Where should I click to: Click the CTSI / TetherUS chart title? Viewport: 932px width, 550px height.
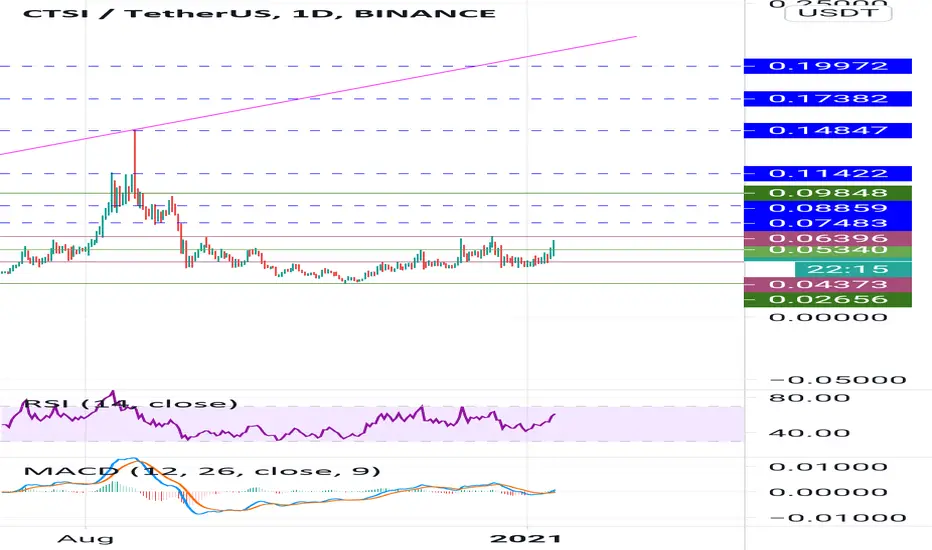pyautogui.click(x=259, y=13)
